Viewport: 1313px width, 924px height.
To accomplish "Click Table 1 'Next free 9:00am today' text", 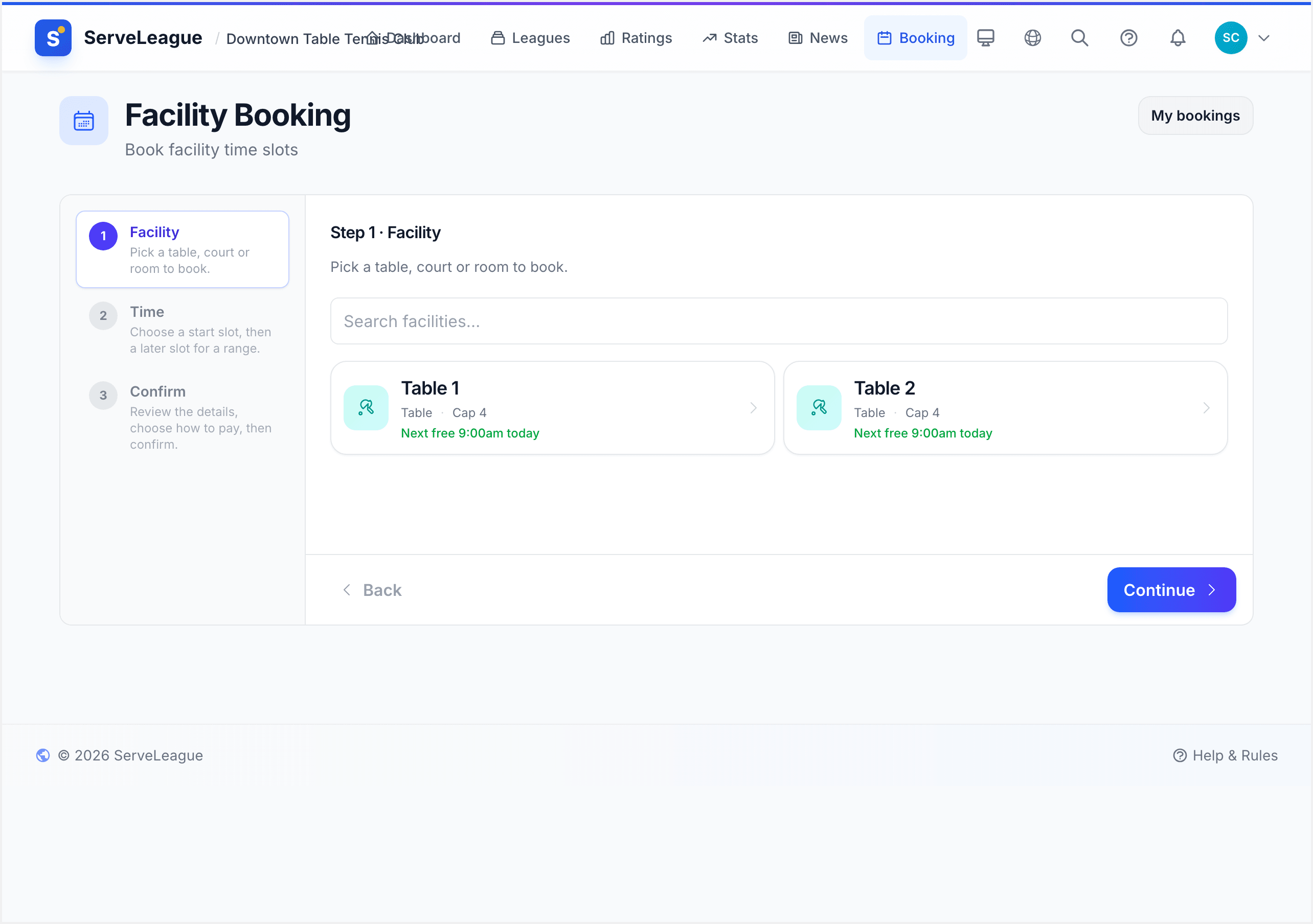I will pos(470,433).
